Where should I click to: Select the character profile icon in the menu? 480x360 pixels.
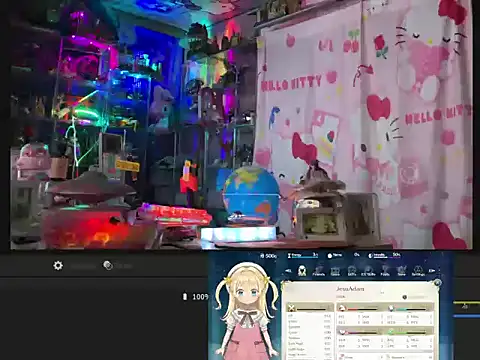point(302,270)
